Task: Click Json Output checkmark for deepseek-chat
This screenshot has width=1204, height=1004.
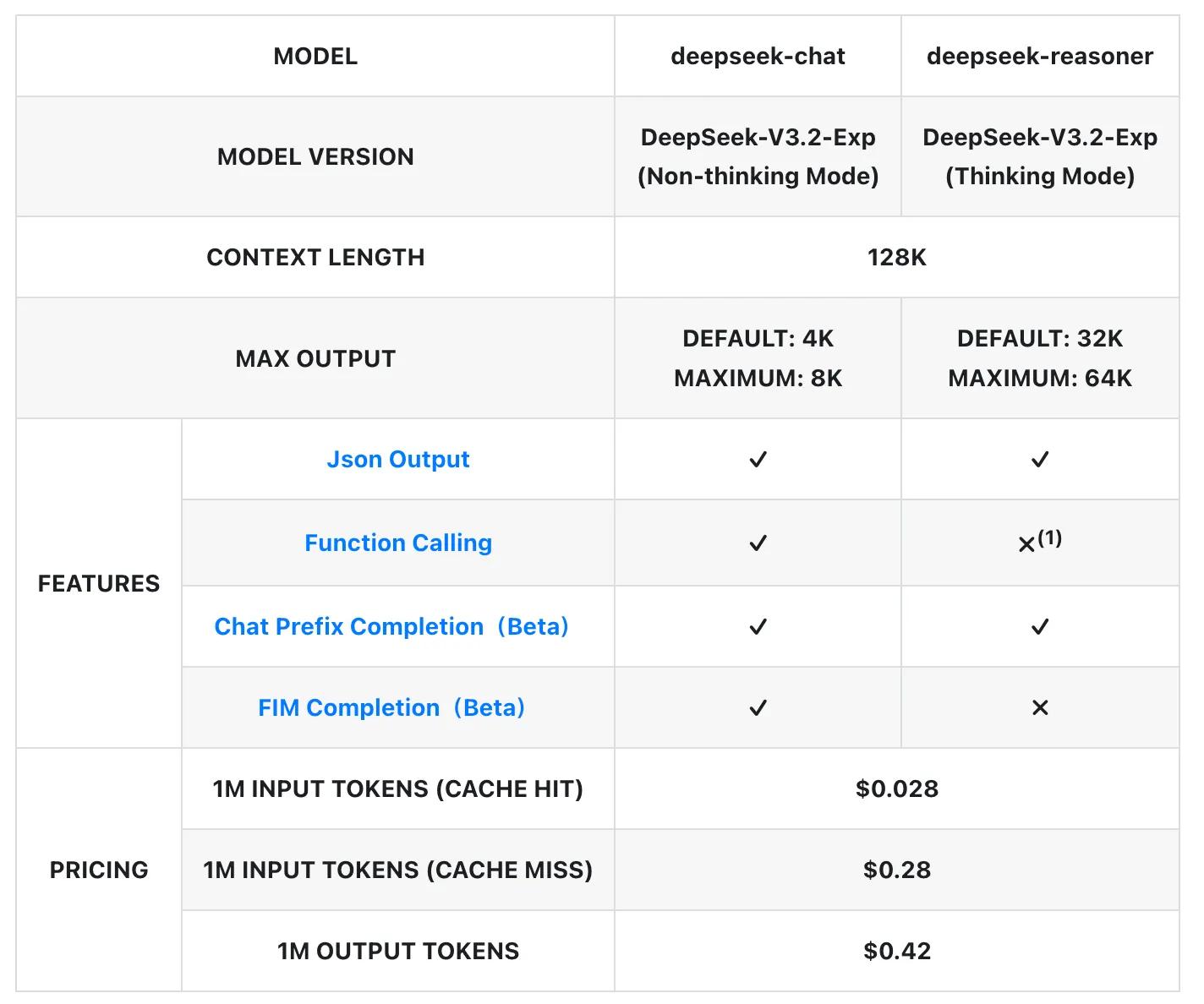Action: [x=758, y=460]
